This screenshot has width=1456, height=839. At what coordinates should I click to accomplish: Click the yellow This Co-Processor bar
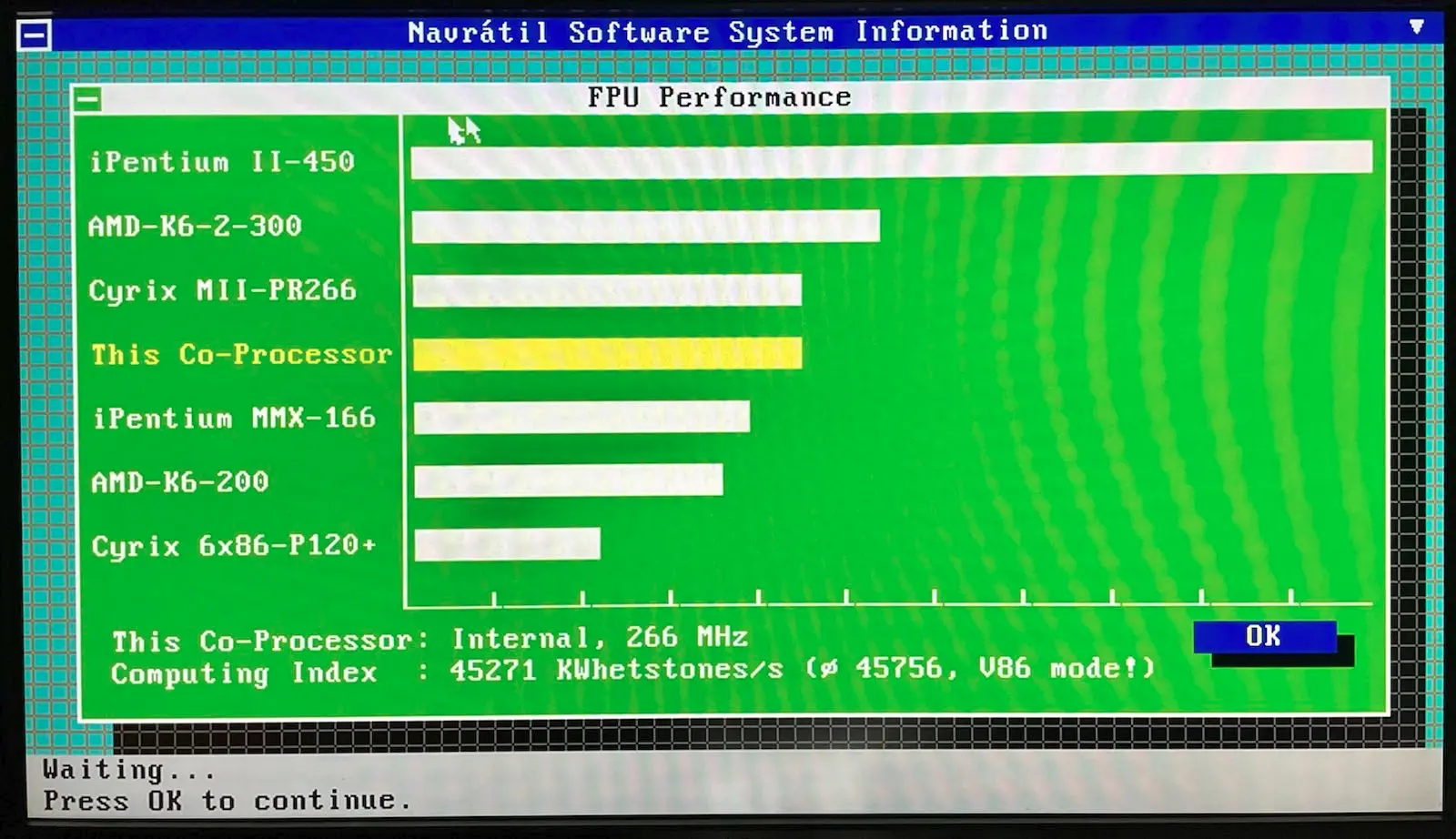608,354
